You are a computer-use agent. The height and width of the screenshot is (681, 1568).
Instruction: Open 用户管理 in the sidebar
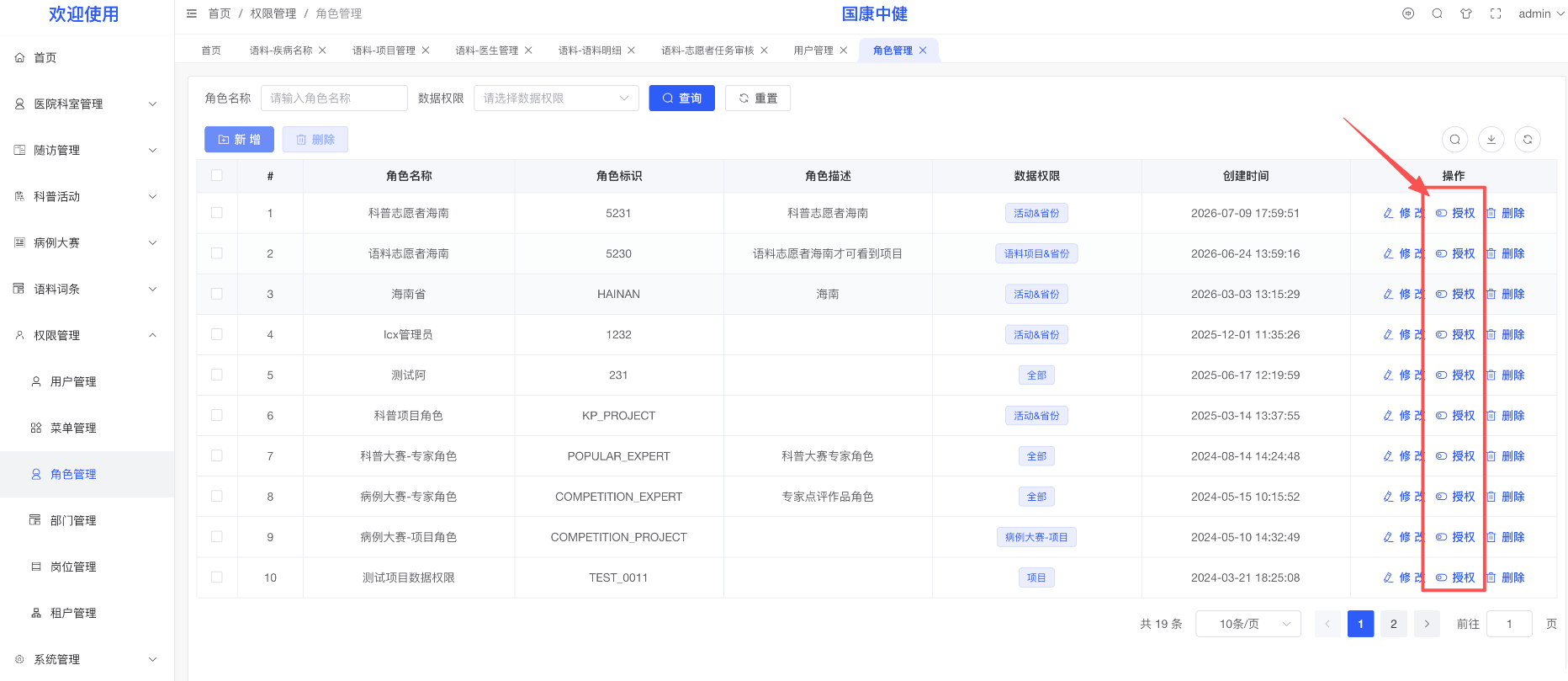[x=87, y=381]
